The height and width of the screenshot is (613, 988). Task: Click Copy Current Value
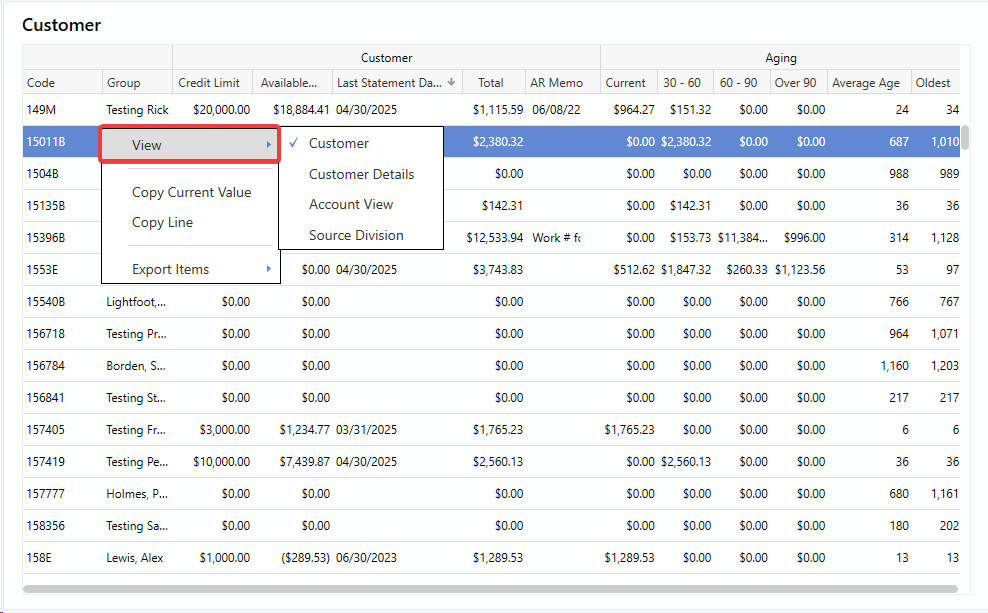pos(191,192)
